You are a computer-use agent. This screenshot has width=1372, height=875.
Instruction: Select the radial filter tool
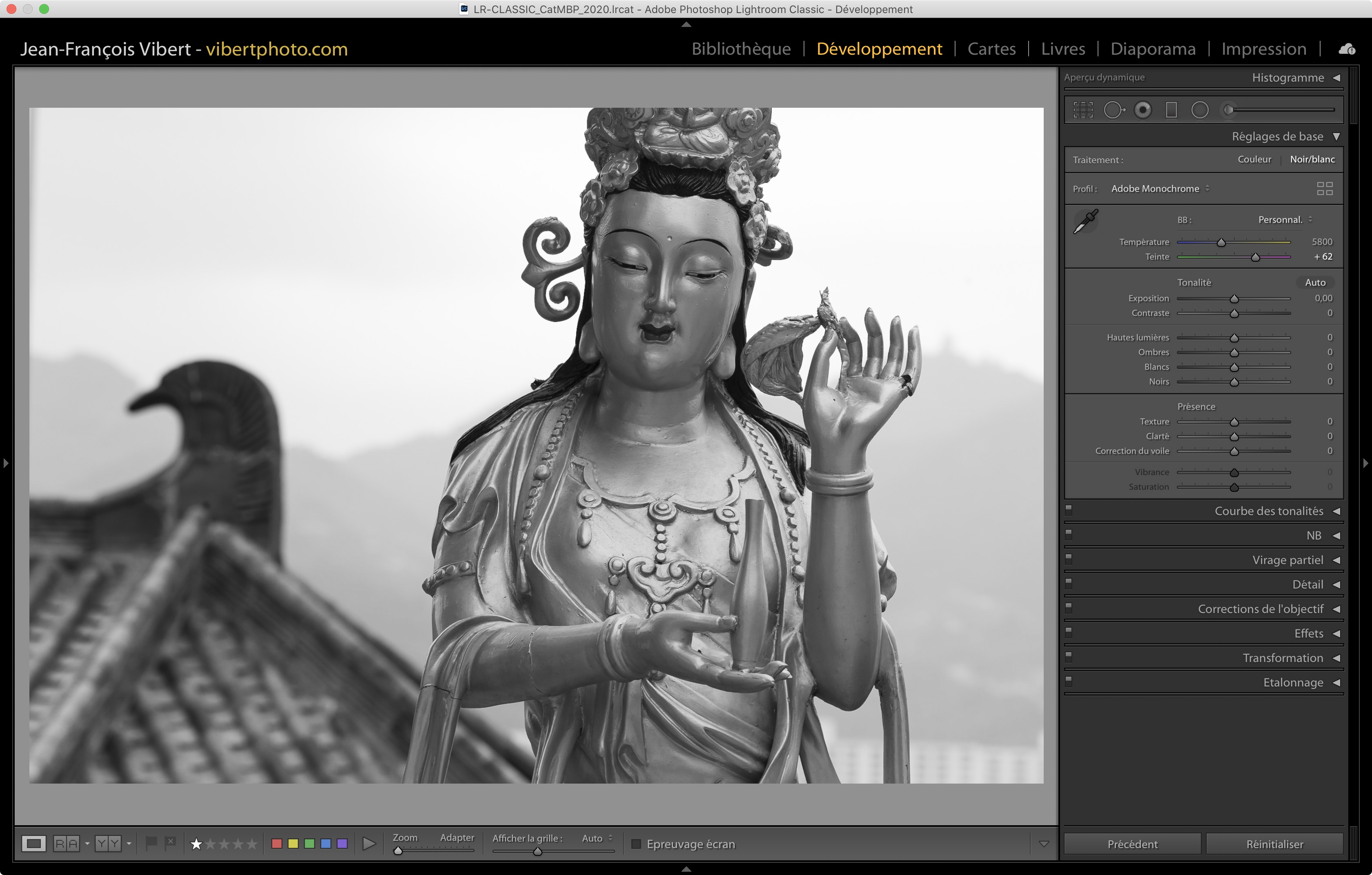click(1200, 110)
